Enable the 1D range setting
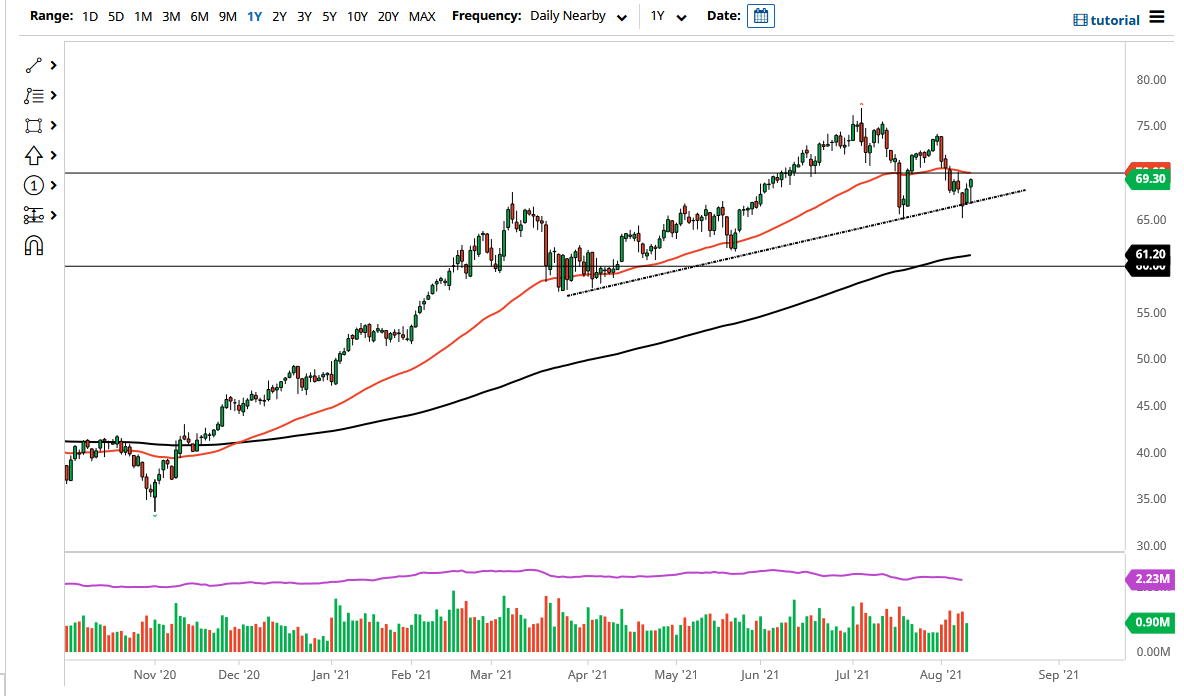This screenshot has width=1184, height=696. [89, 16]
